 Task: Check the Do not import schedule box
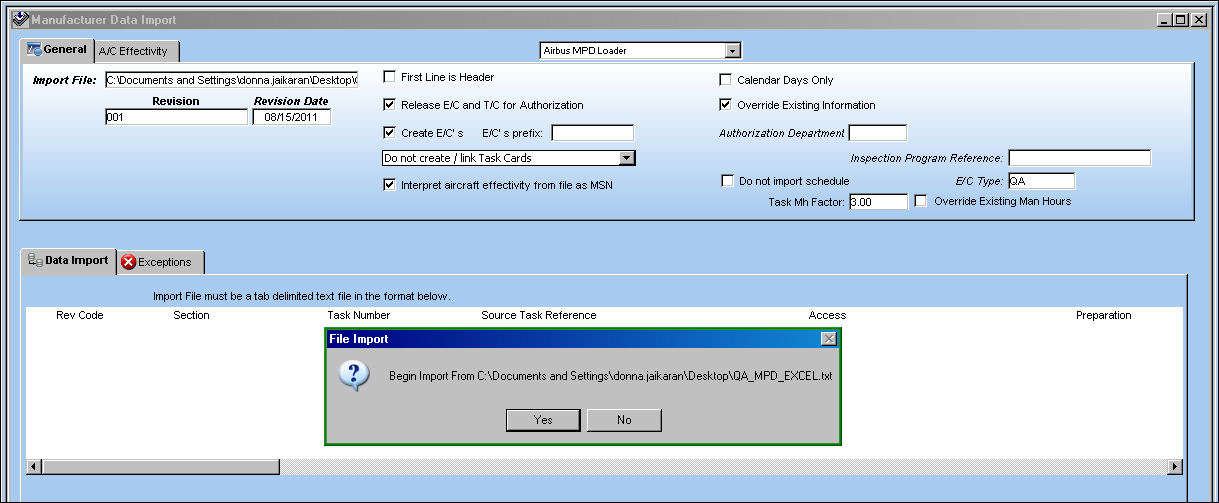tap(728, 181)
